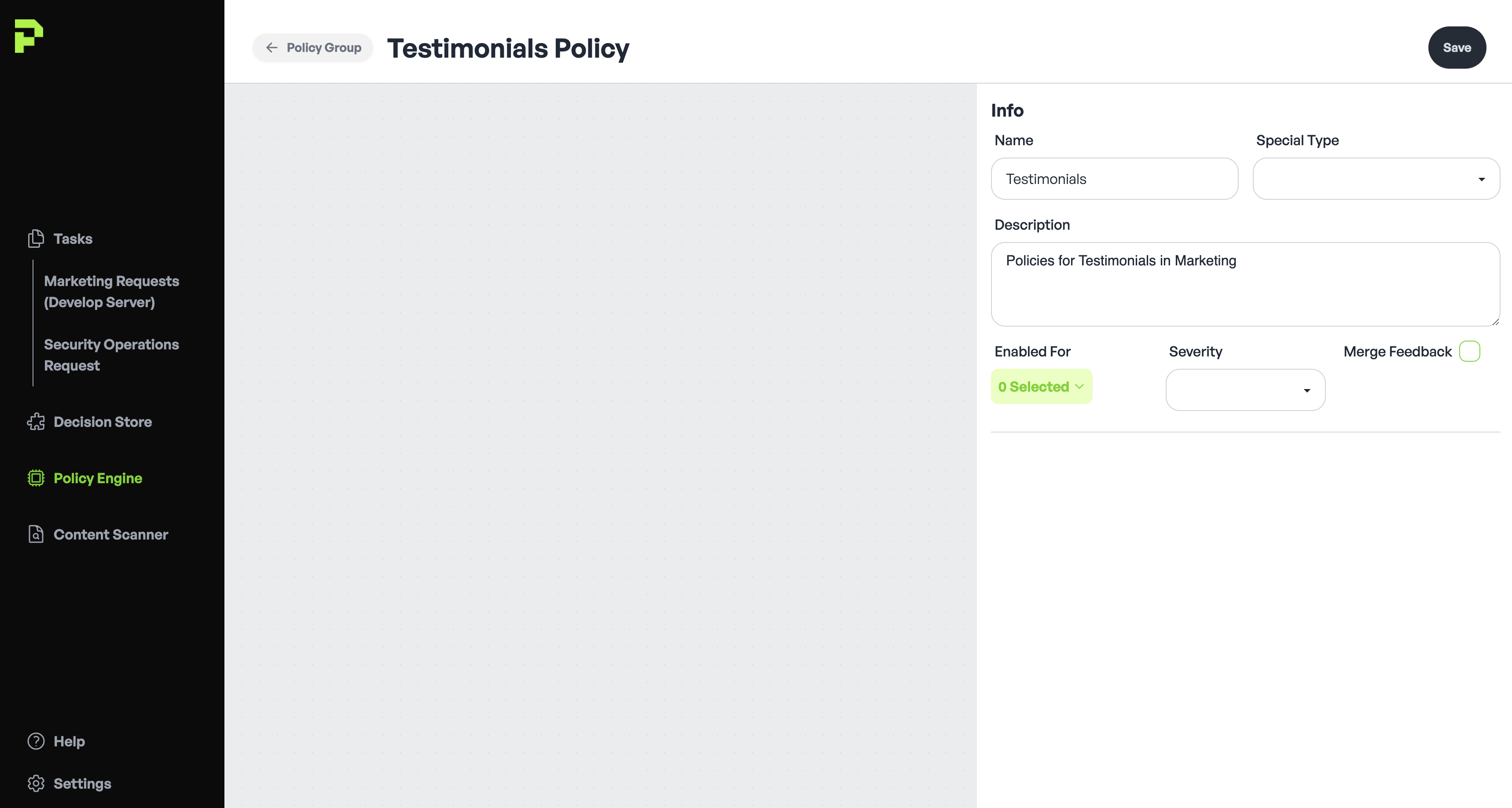Navigate to Decision Store section
The image size is (1512, 808).
(x=103, y=422)
